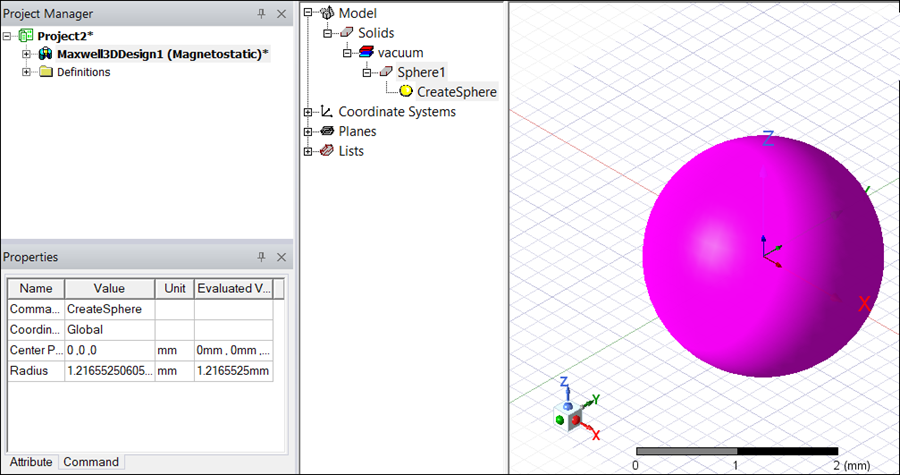Click the Maxwell3DDesign1 design icon

[x=45, y=54]
